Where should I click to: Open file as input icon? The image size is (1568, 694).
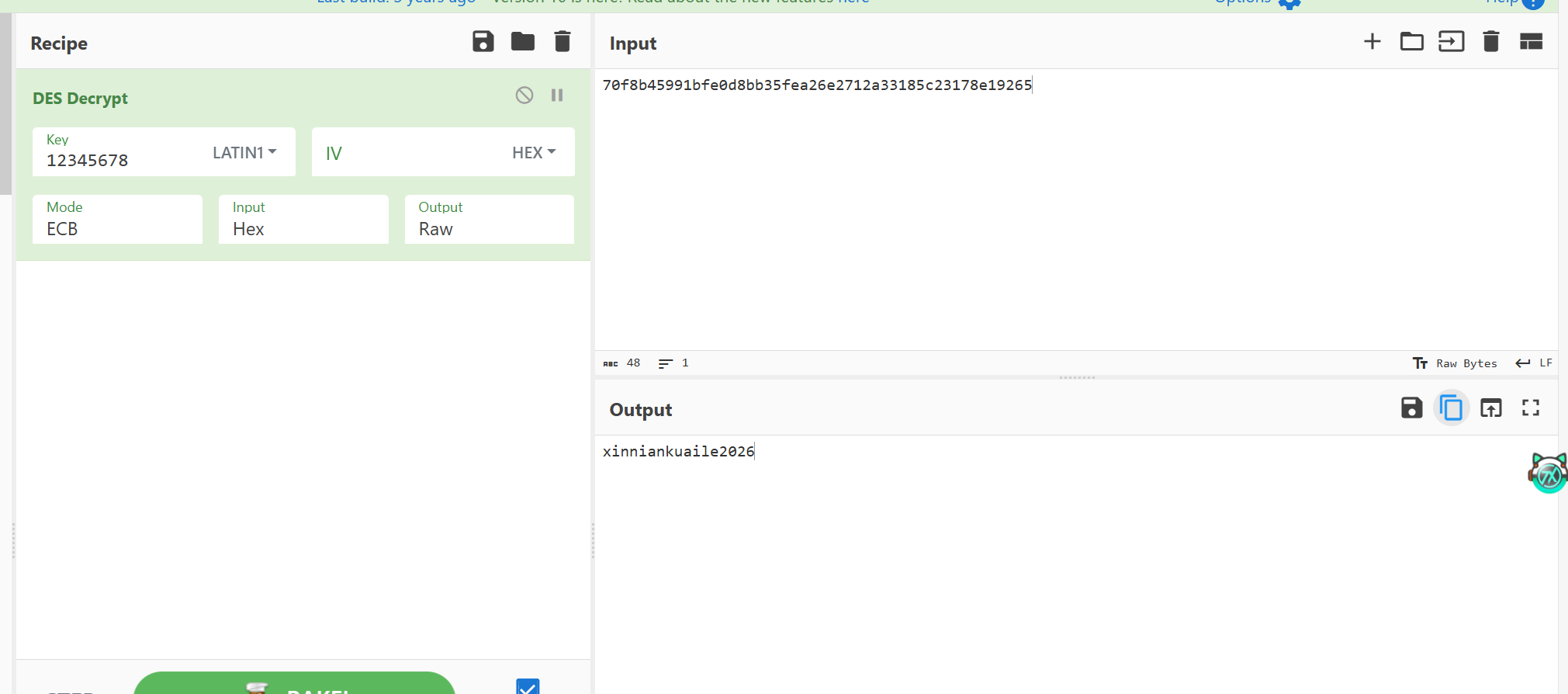(x=1451, y=42)
